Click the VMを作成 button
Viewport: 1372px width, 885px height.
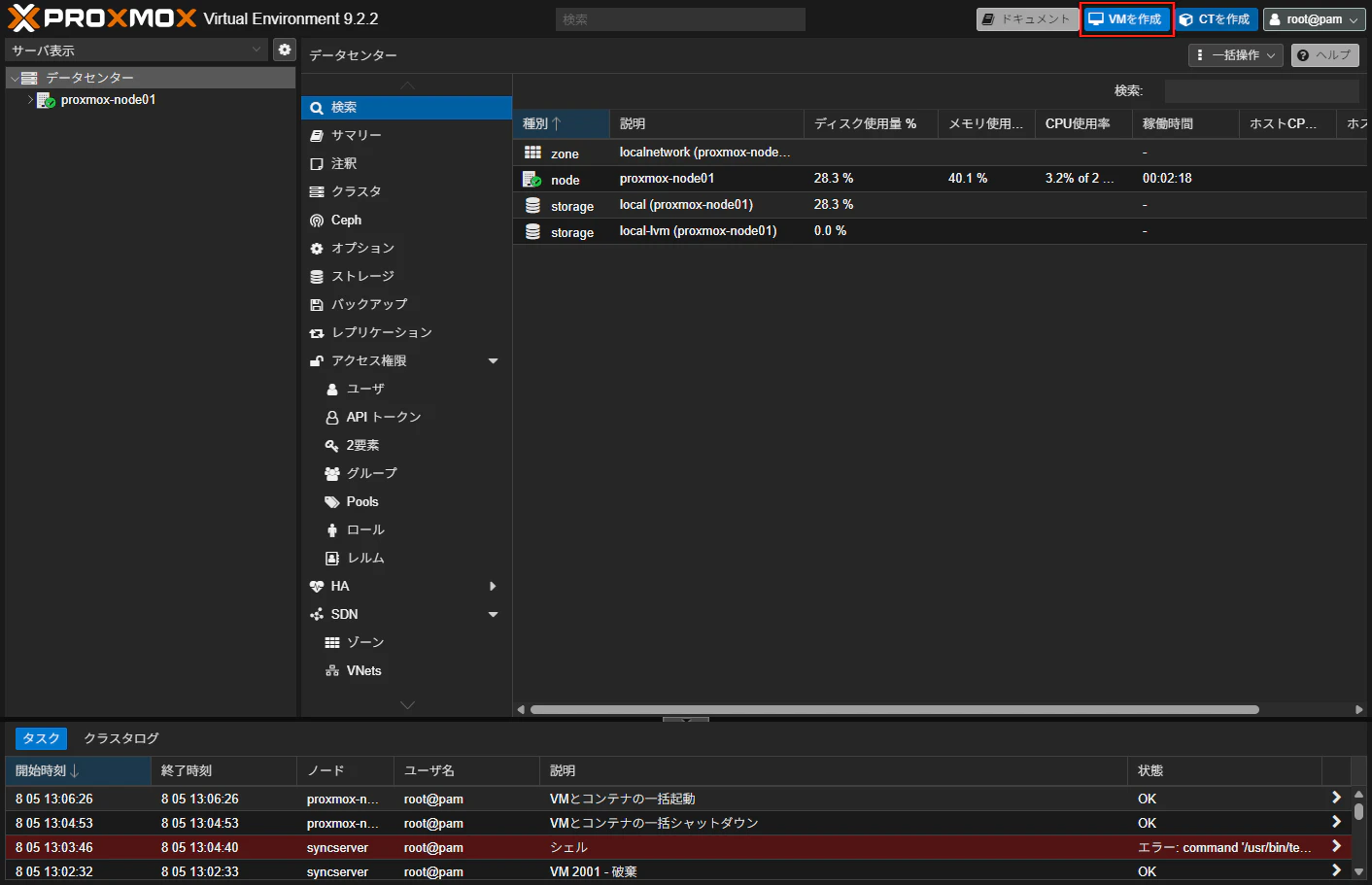(1126, 19)
